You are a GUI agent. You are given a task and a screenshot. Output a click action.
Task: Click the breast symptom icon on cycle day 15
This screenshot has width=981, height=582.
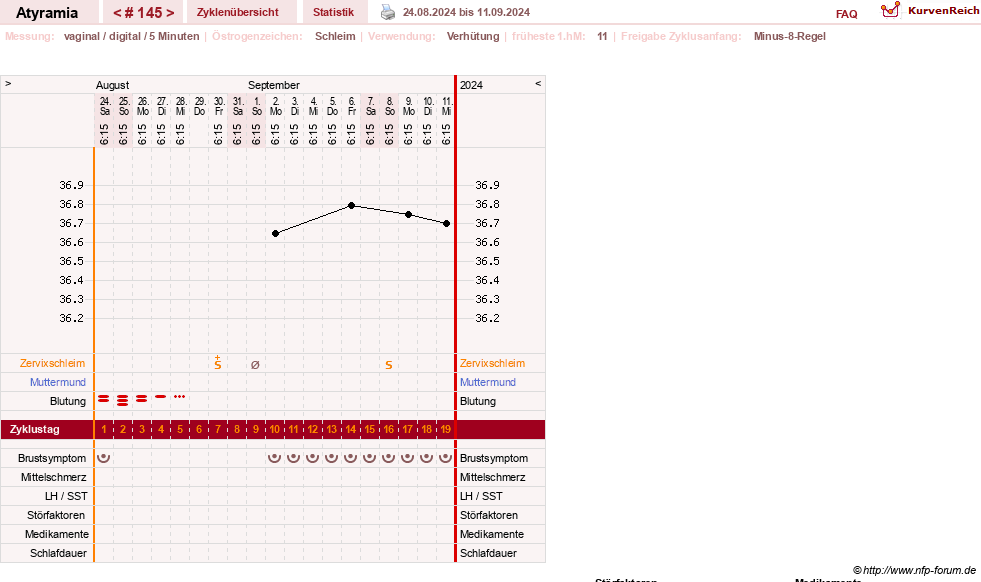click(370, 457)
